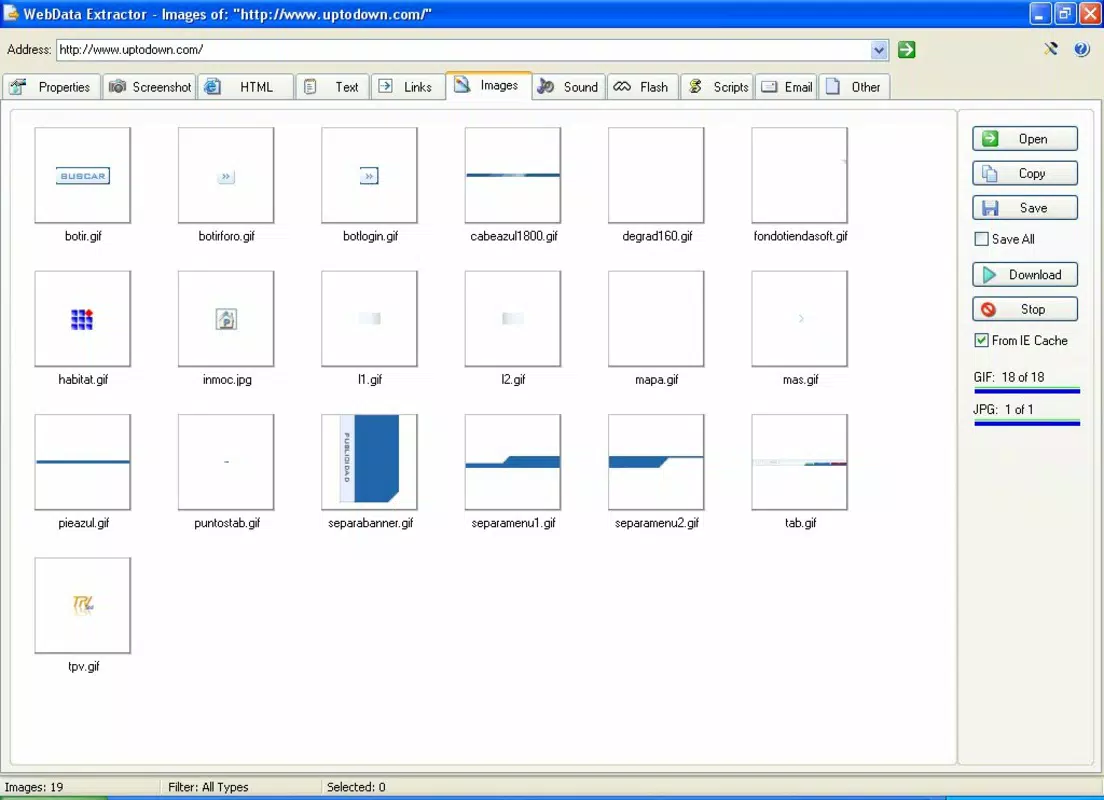Open the Other tab

(x=853, y=87)
